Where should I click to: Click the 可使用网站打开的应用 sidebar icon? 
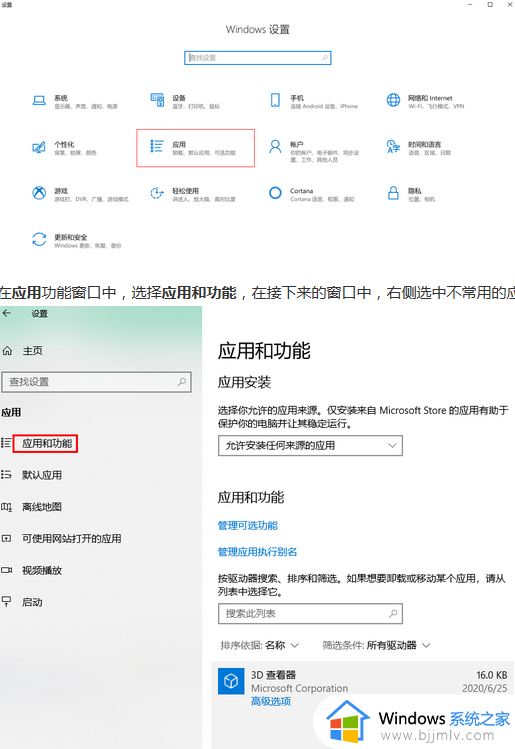(x=6, y=538)
